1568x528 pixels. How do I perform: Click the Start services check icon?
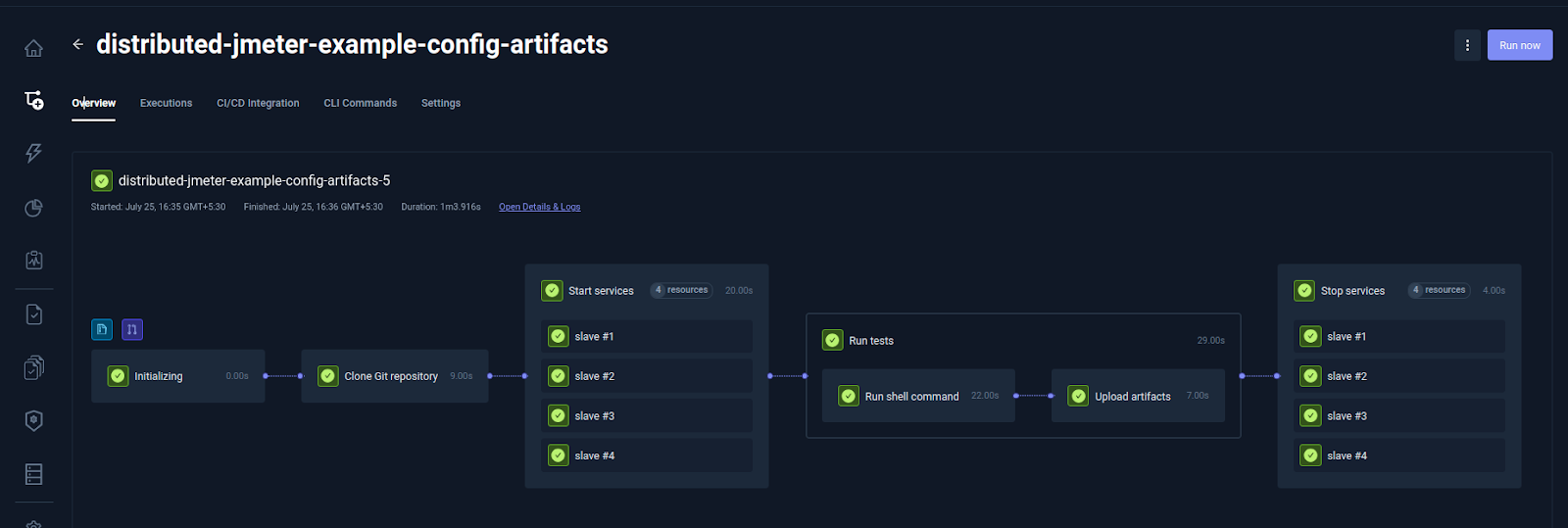(552, 290)
